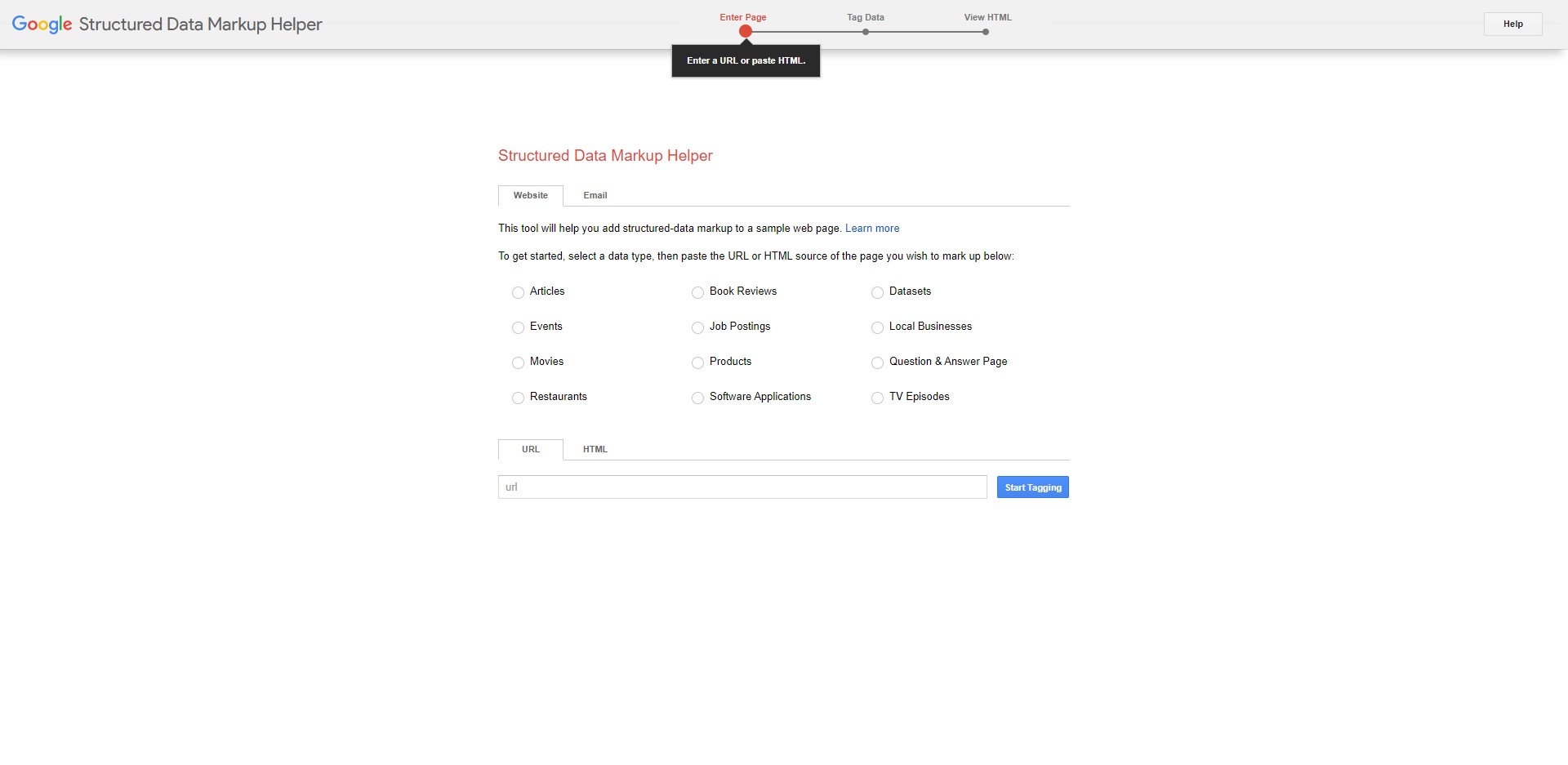Click the Start Tagging button
Viewport: 1568px width, 765px height.
tap(1032, 487)
